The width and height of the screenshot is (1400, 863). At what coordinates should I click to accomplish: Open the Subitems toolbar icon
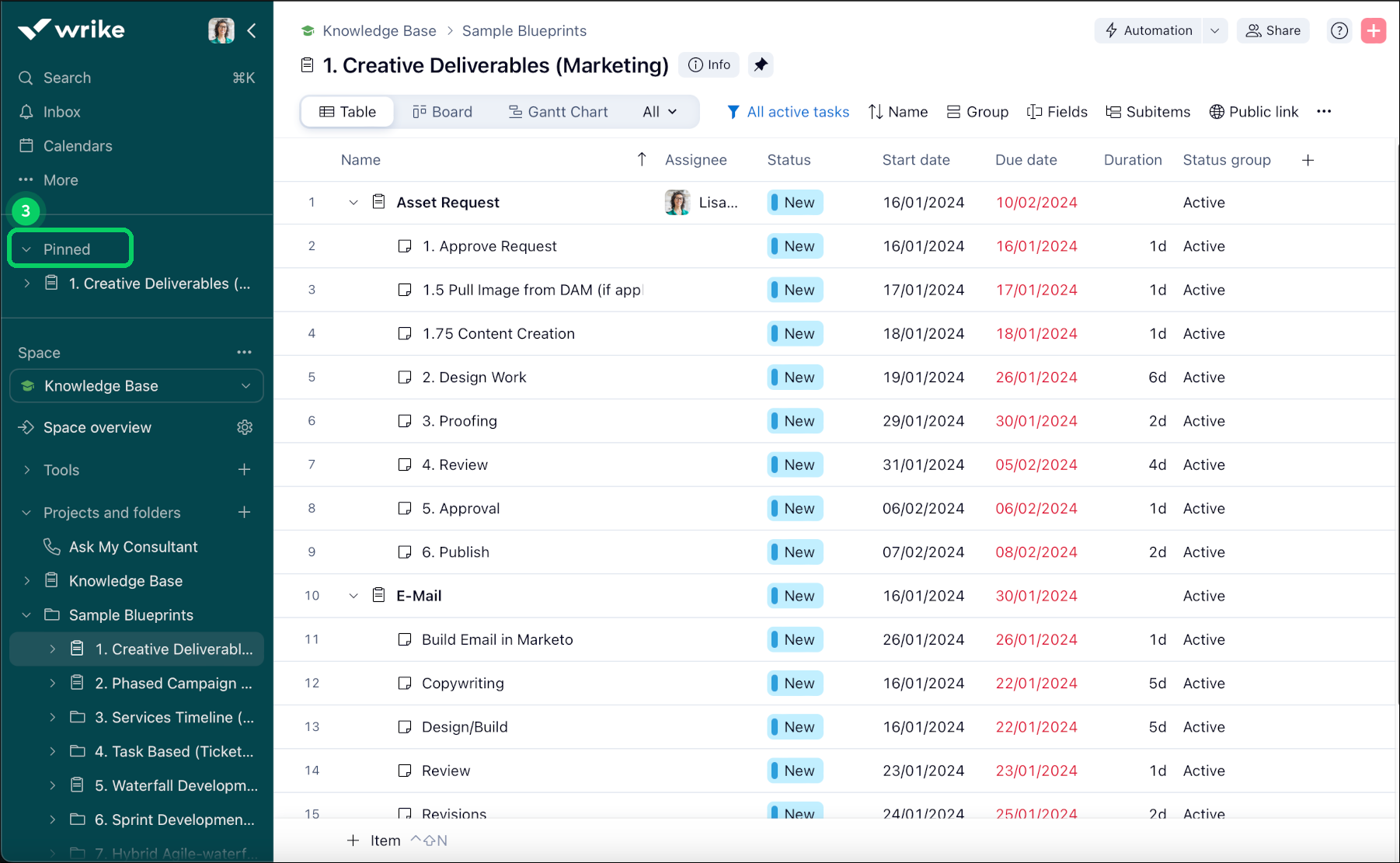pyautogui.click(x=1114, y=111)
